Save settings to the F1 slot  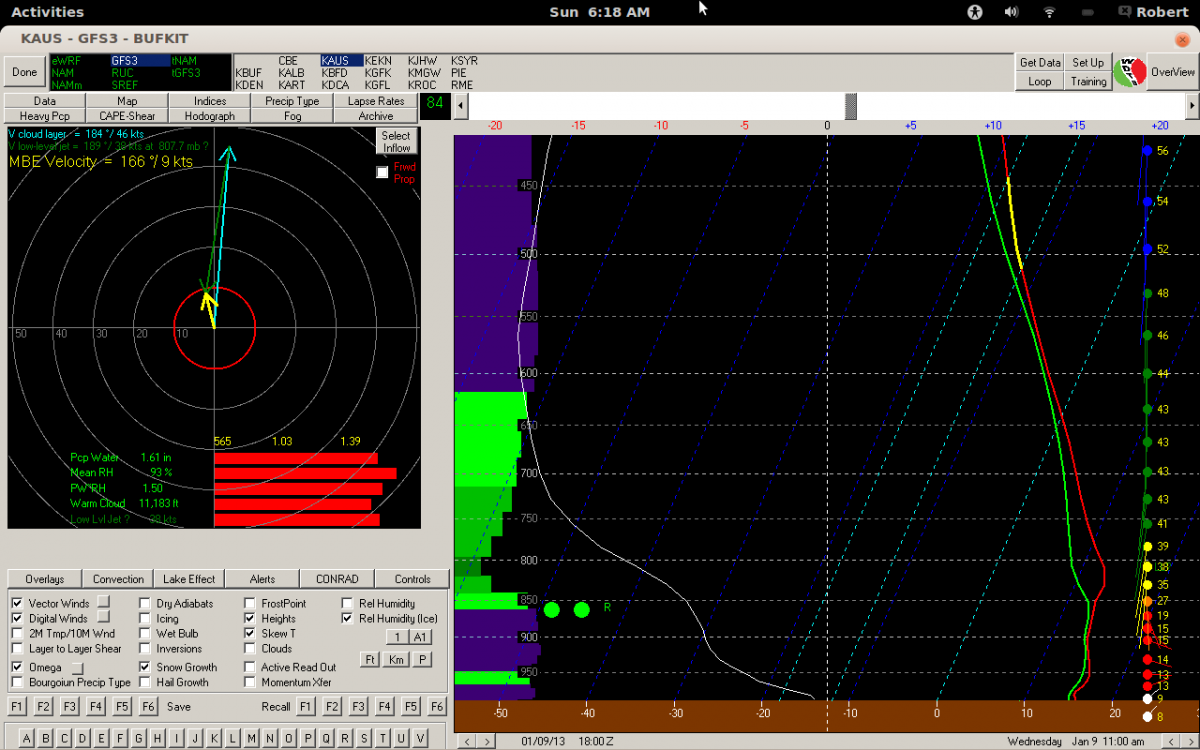point(17,706)
